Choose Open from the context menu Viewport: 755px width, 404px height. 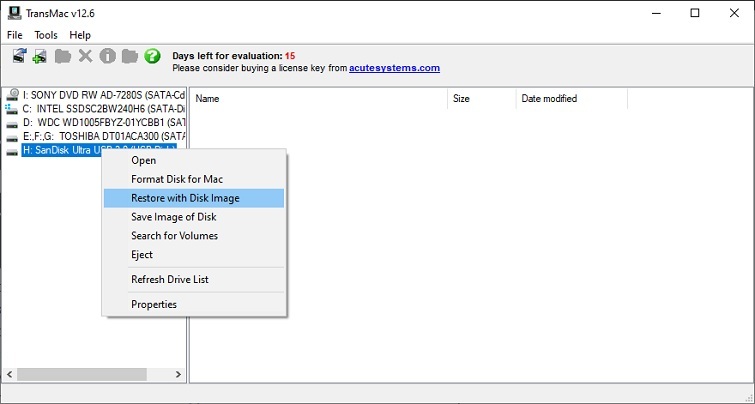pos(144,160)
